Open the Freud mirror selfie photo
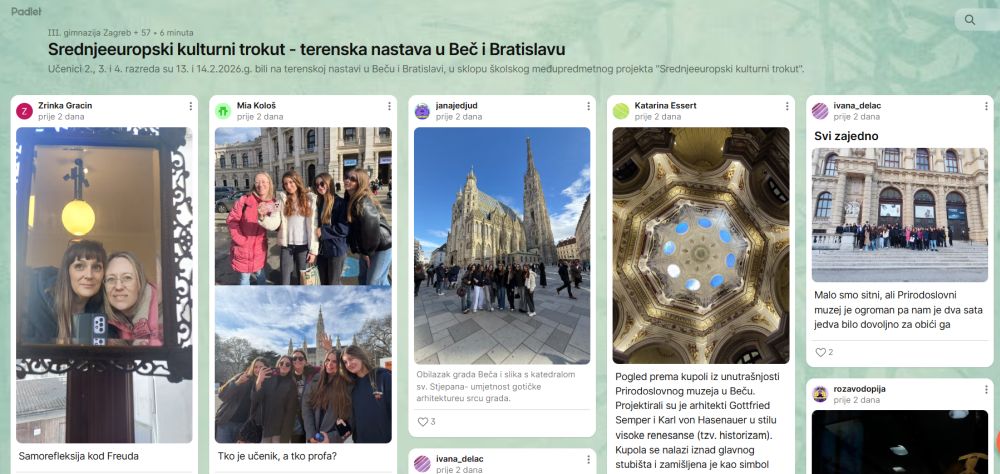Viewport: 1000px width, 474px height. point(104,285)
